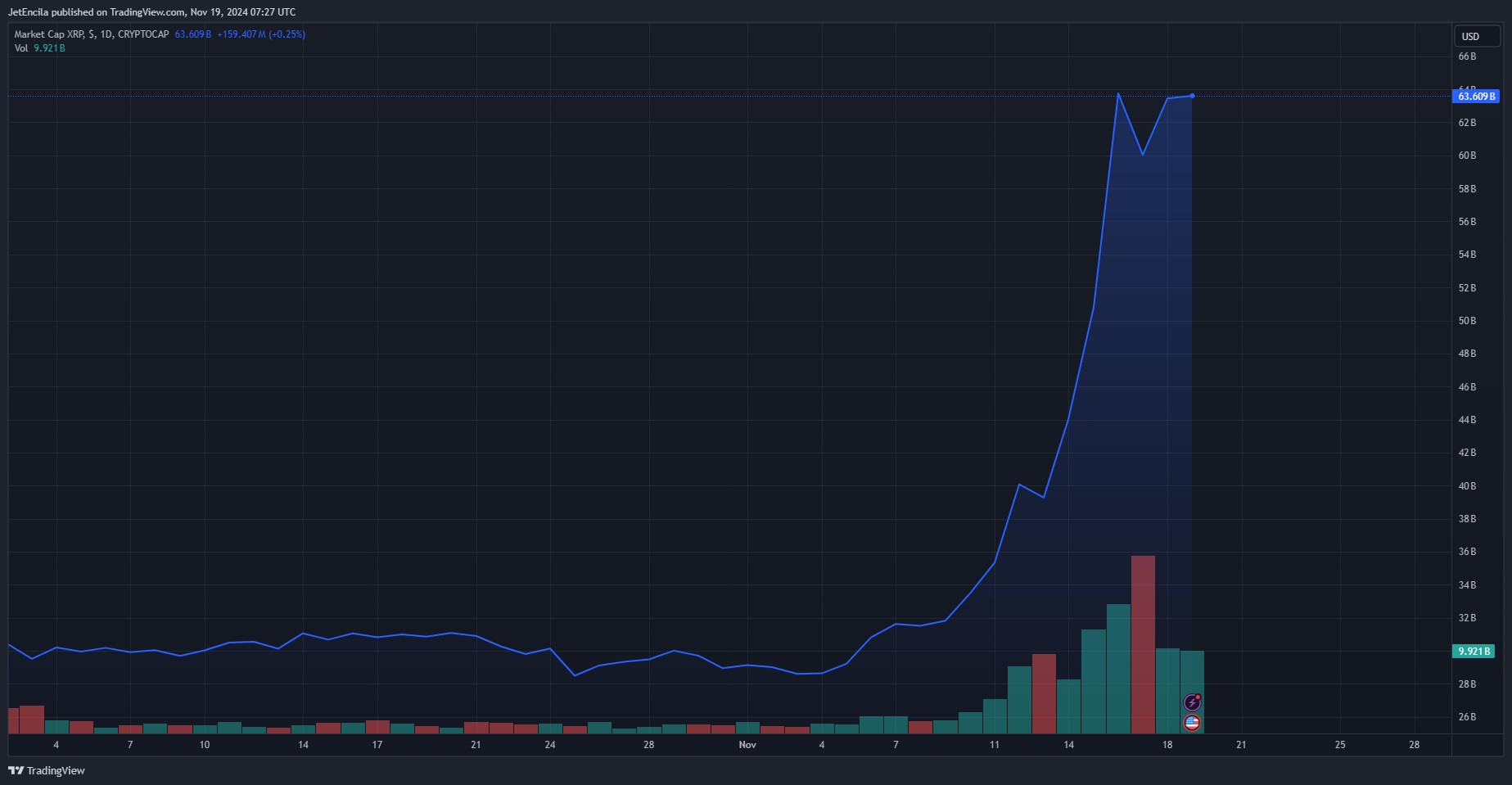Click the TradingView logo icon
The image size is (1512, 785).
point(16,770)
